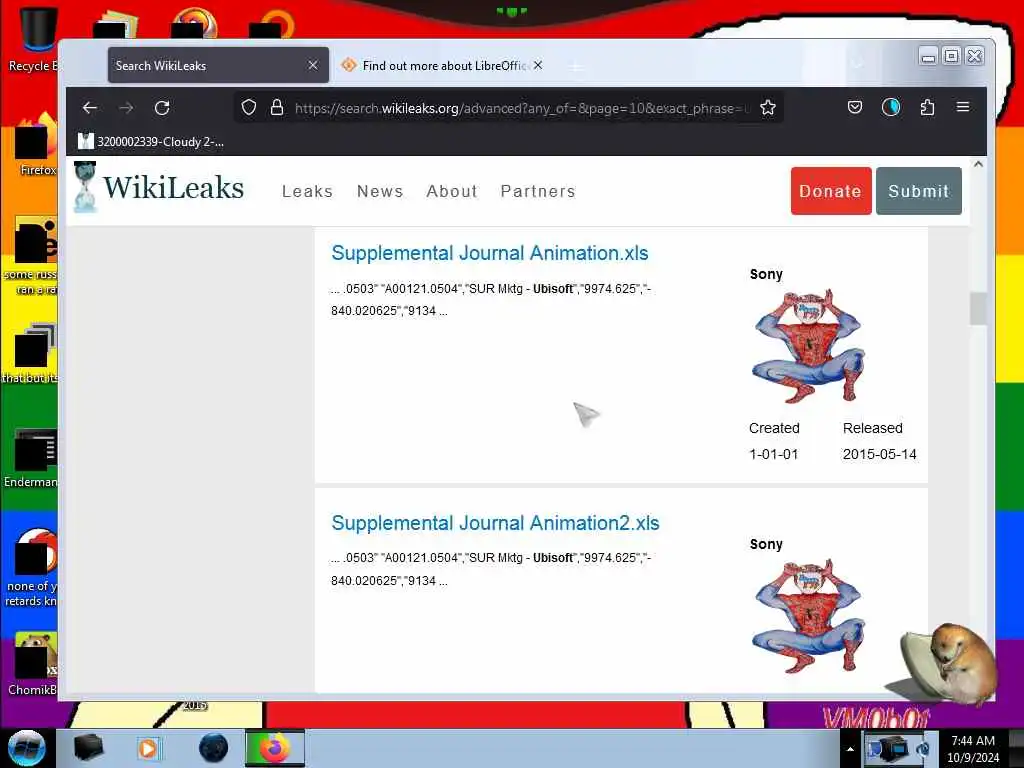Click the Submit button
1024x768 pixels.
click(x=918, y=191)
